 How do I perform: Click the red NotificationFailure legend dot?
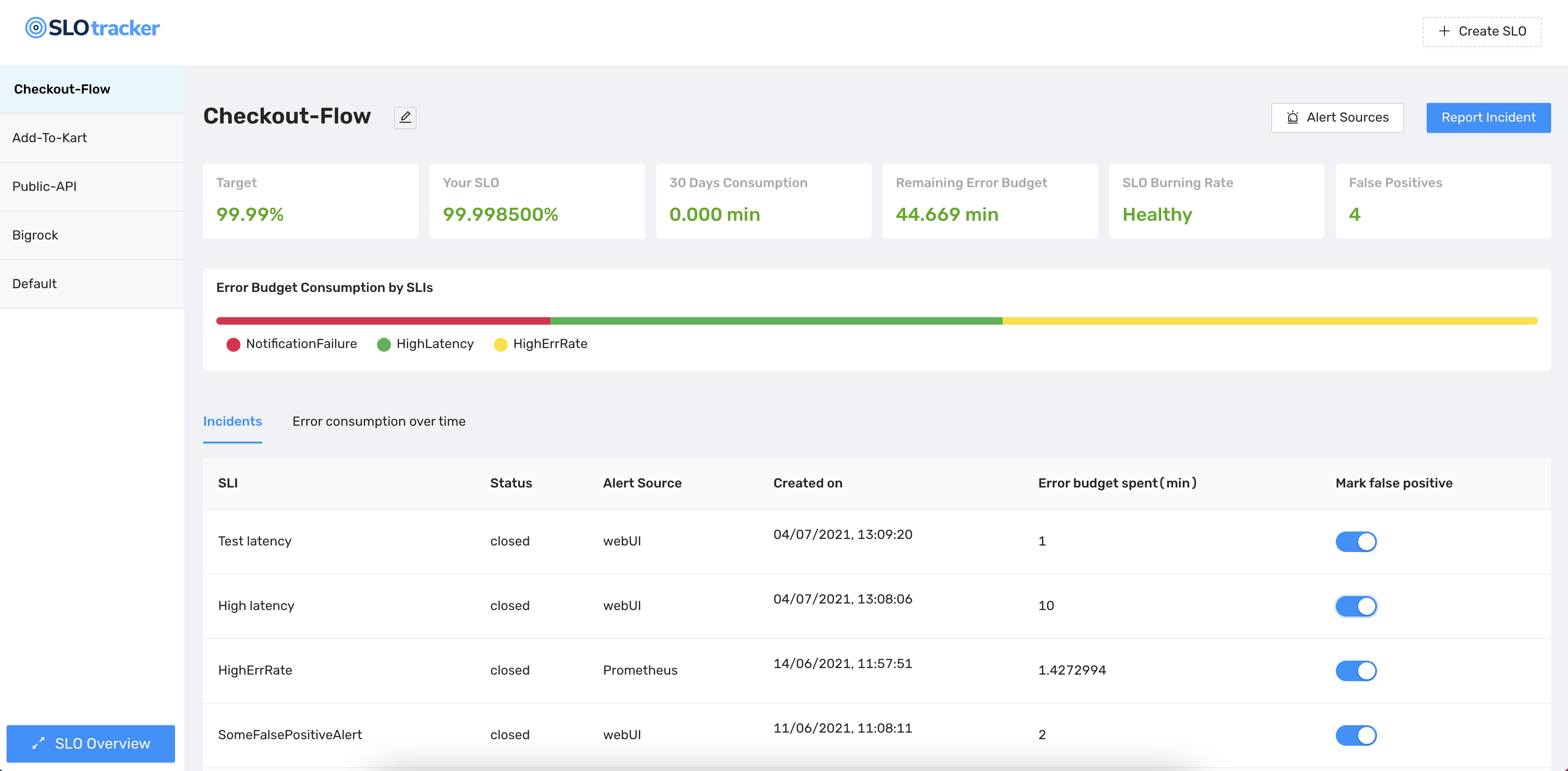(233, 344)
